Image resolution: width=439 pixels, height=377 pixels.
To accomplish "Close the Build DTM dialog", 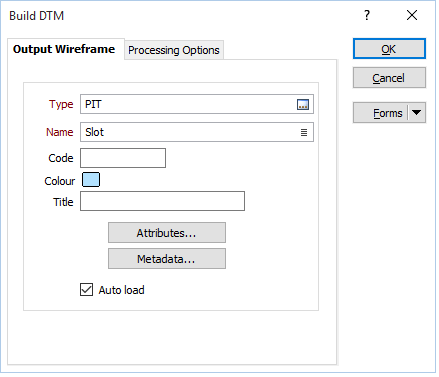I will tap(412, 15).
